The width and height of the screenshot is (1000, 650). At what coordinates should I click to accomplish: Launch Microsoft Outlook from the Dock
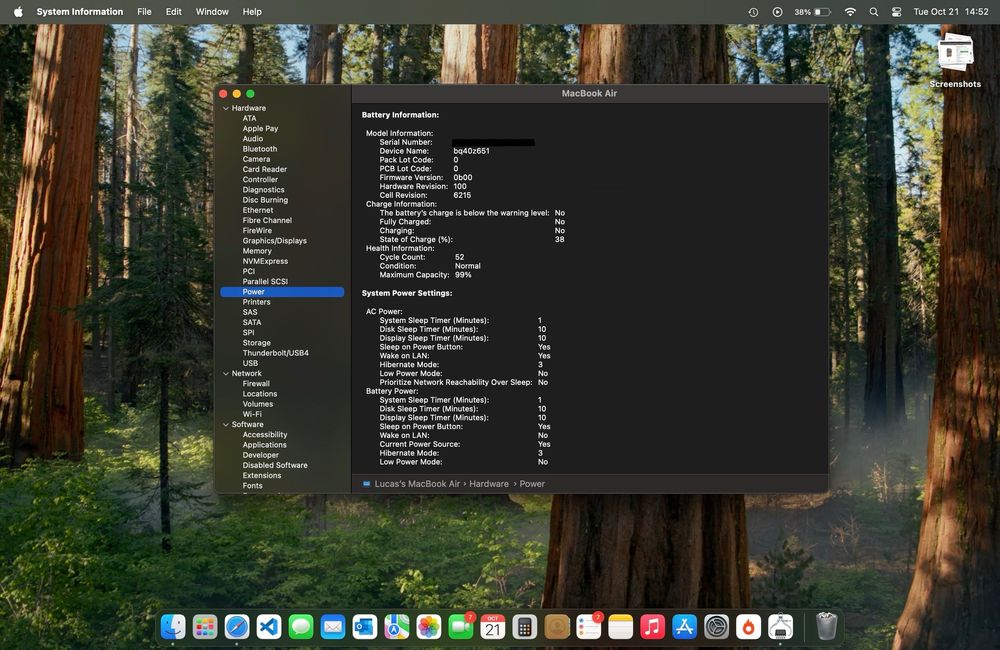365,627
